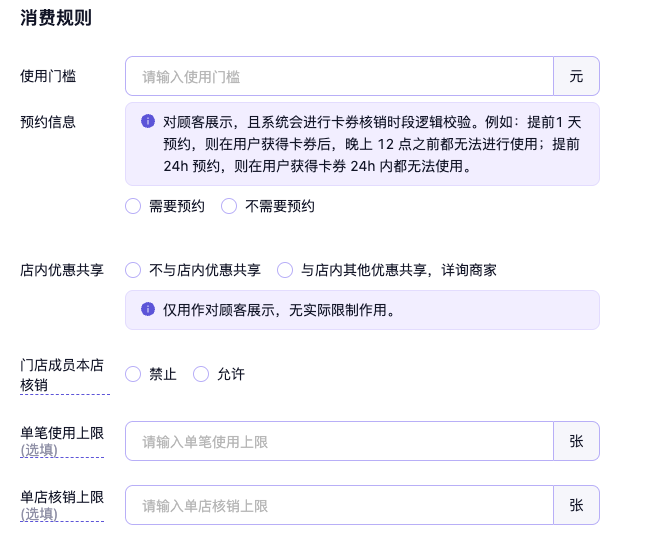
Task: Click the 张 suffix of 单笔使用上限
Action: (576, 441)
